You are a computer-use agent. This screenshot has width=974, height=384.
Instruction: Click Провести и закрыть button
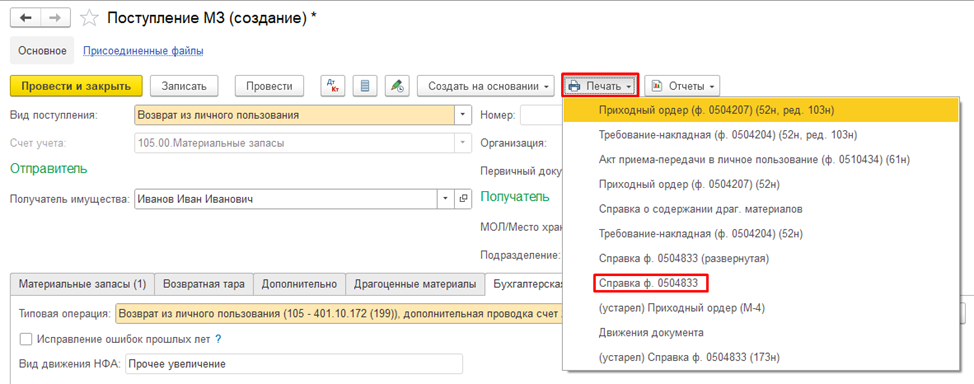coord(77,86)
